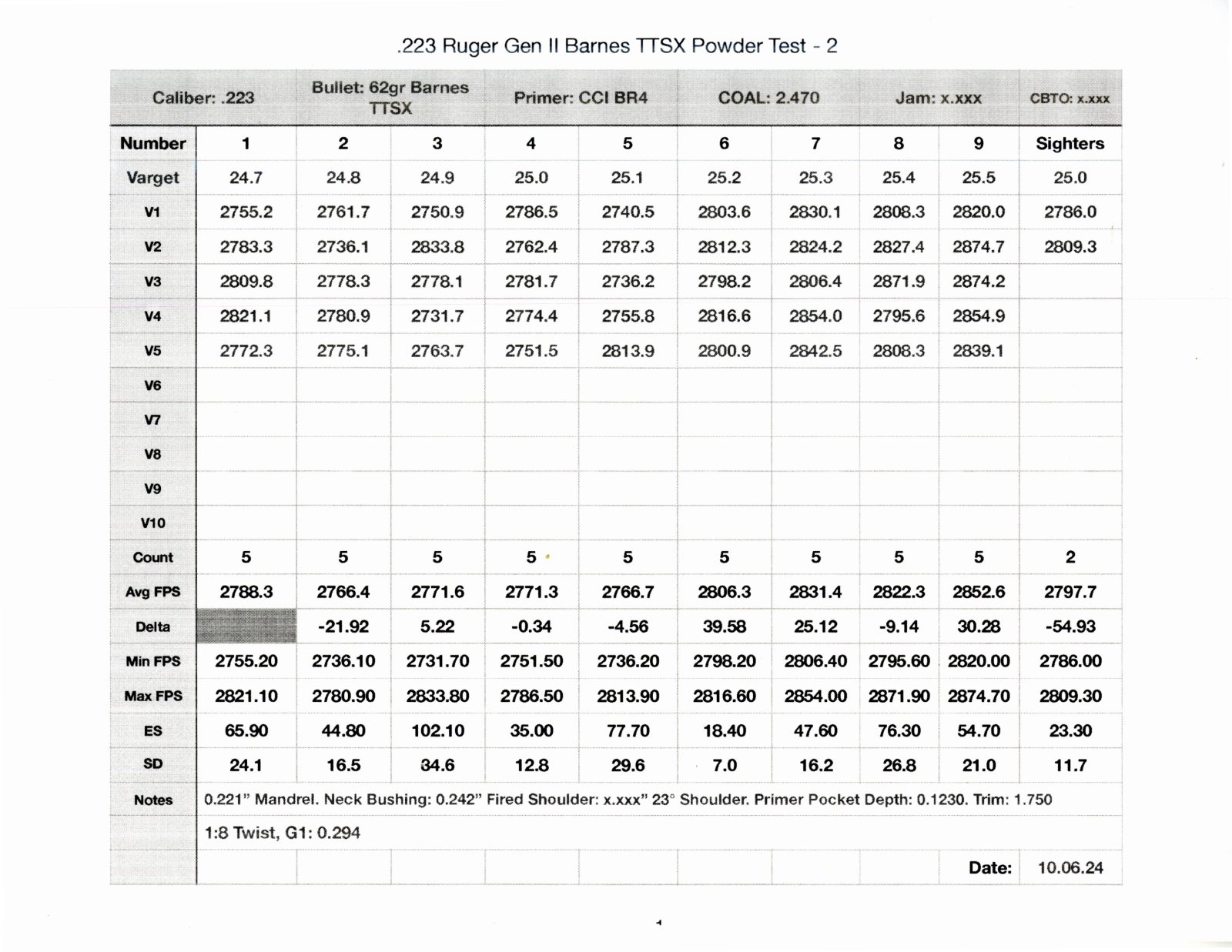The height and width of the screenshot is (952, 1232).
Task: Click the date value 10.06.24
Action: point(1070,868)
